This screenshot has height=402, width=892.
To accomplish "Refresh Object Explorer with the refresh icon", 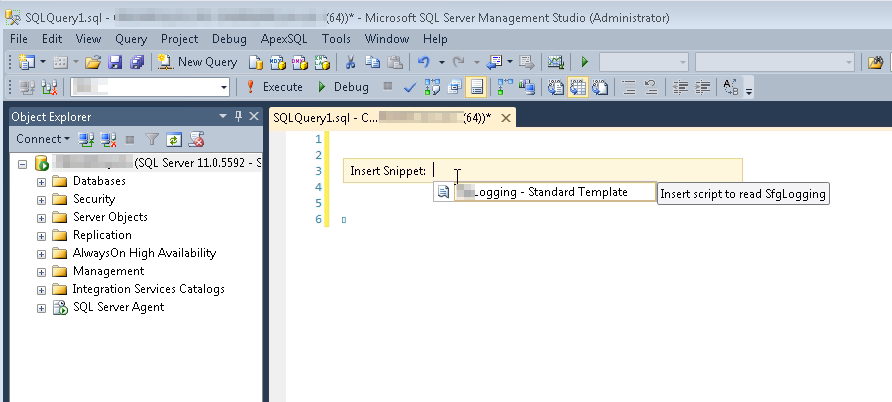I will coord(174,139).
